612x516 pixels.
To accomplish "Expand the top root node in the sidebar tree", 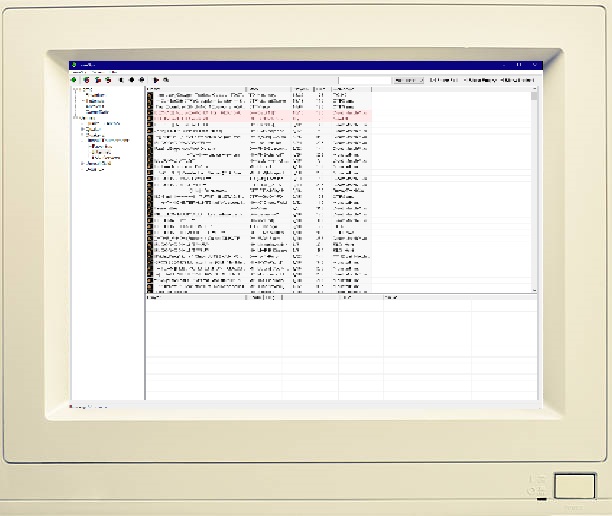I will point(74,90).
